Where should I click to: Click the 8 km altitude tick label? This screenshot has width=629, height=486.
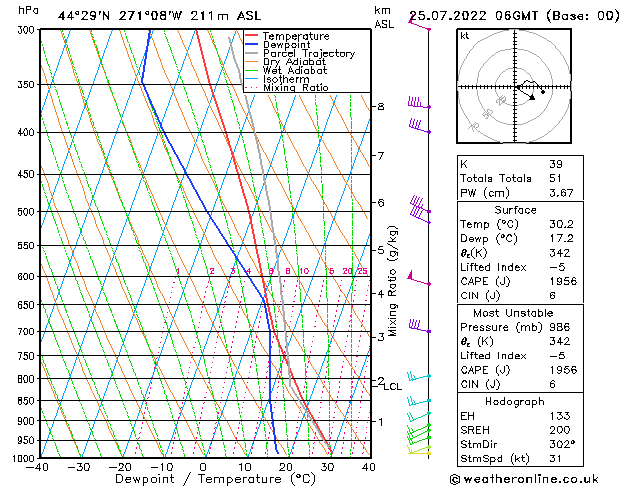(x=381, y=107)
